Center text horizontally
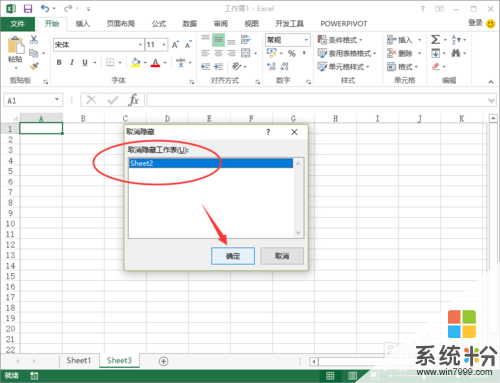The width and height of the screenshot is (500, 383). (218, 53)
